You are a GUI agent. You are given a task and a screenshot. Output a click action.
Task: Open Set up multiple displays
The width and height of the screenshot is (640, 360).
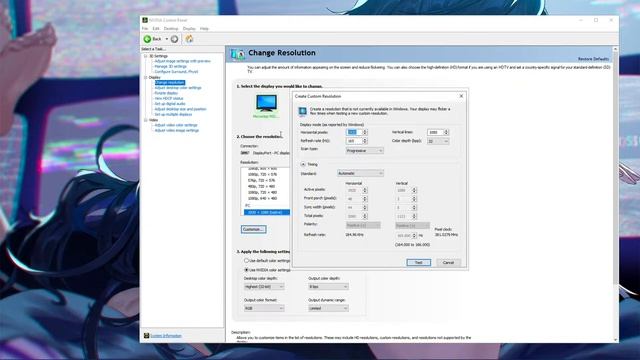(173, 114)
